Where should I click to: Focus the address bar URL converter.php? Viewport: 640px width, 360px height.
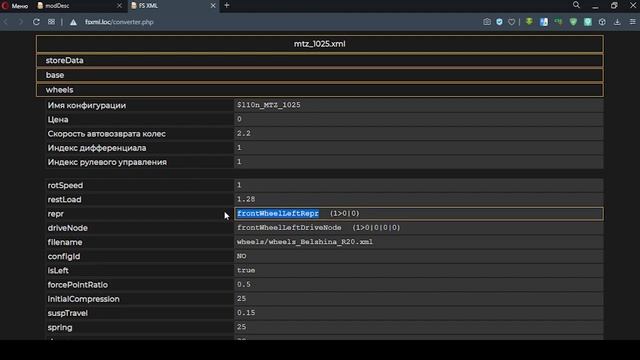[x=119, y=22]
